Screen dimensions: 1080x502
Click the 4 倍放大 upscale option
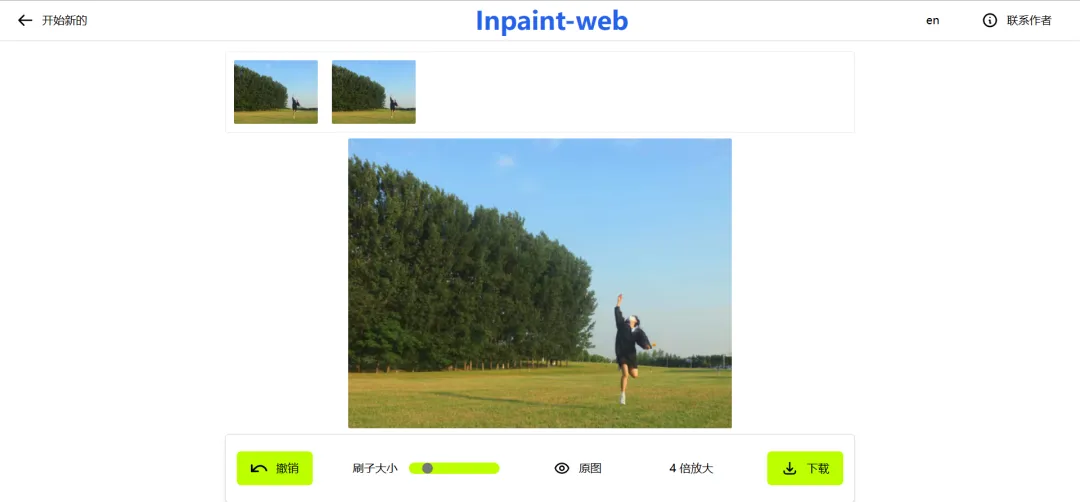[691, 468]
